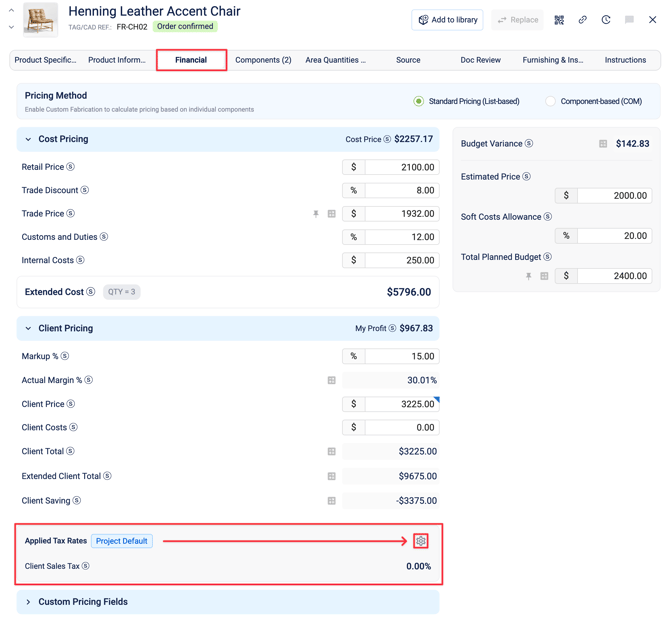This screenshot has height=632, width=670.
Task: Expand the Custom Pricing Fields section
Action: [x=28, y=602]
